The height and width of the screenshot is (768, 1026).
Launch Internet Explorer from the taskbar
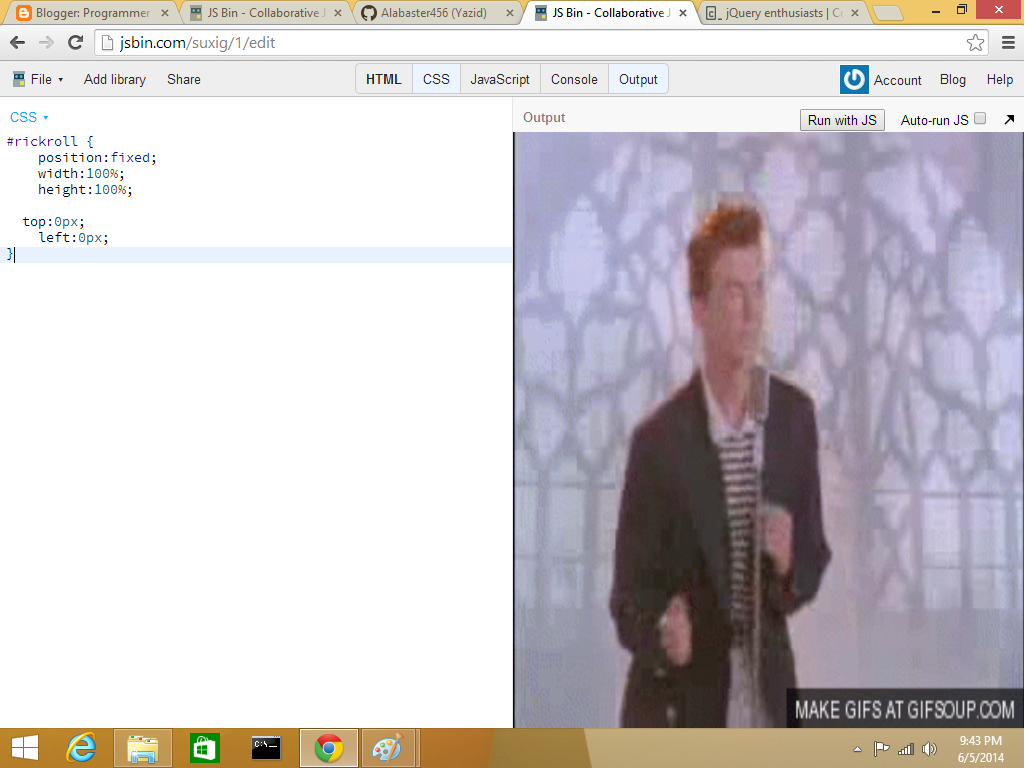82,748
